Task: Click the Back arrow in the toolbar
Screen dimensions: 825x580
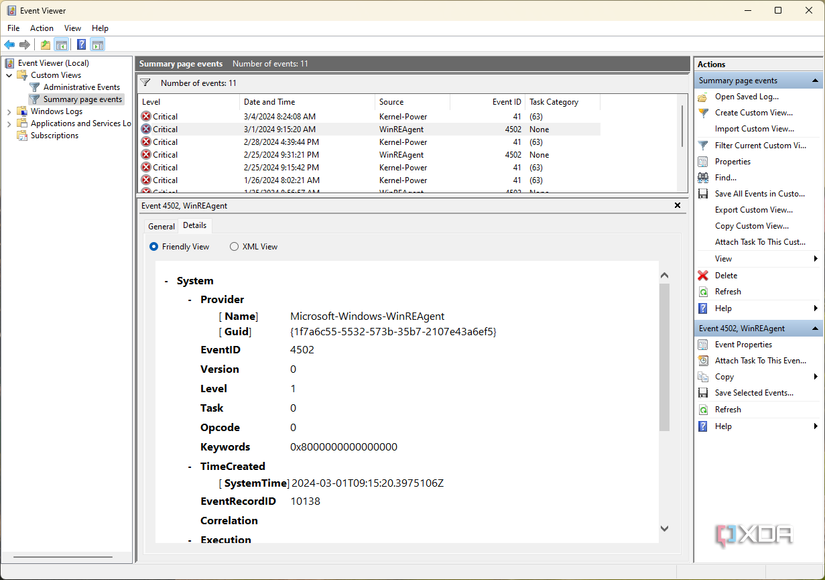Action: (10, 45)
